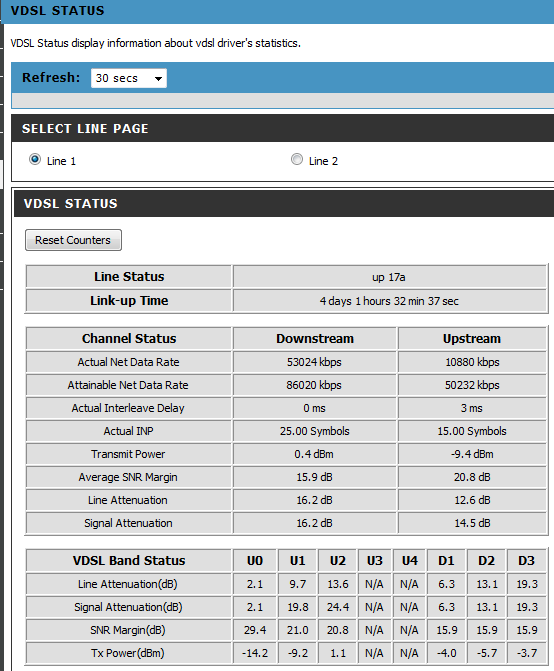Viewport: 554px width, 671px height.
Task: Click U1 line attenuation value 9.7
Action: [297, 584]
